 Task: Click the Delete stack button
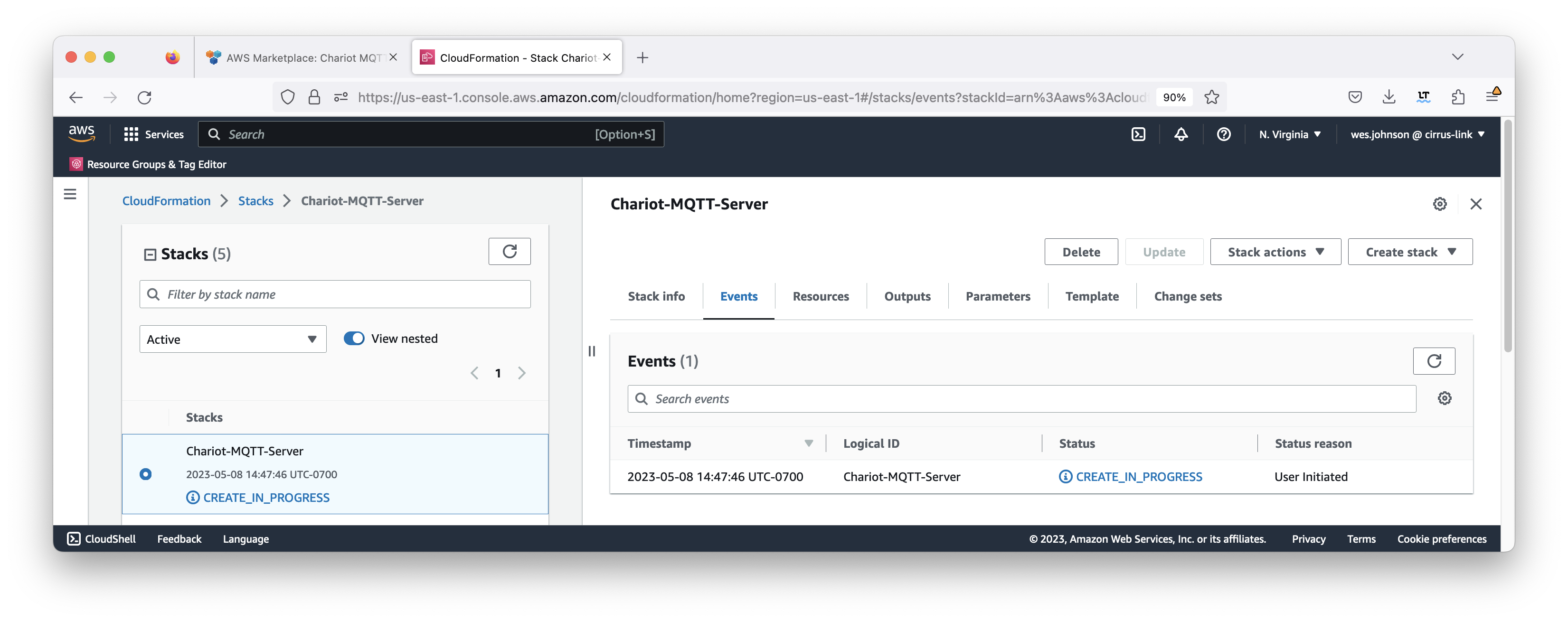(1080, 252)
